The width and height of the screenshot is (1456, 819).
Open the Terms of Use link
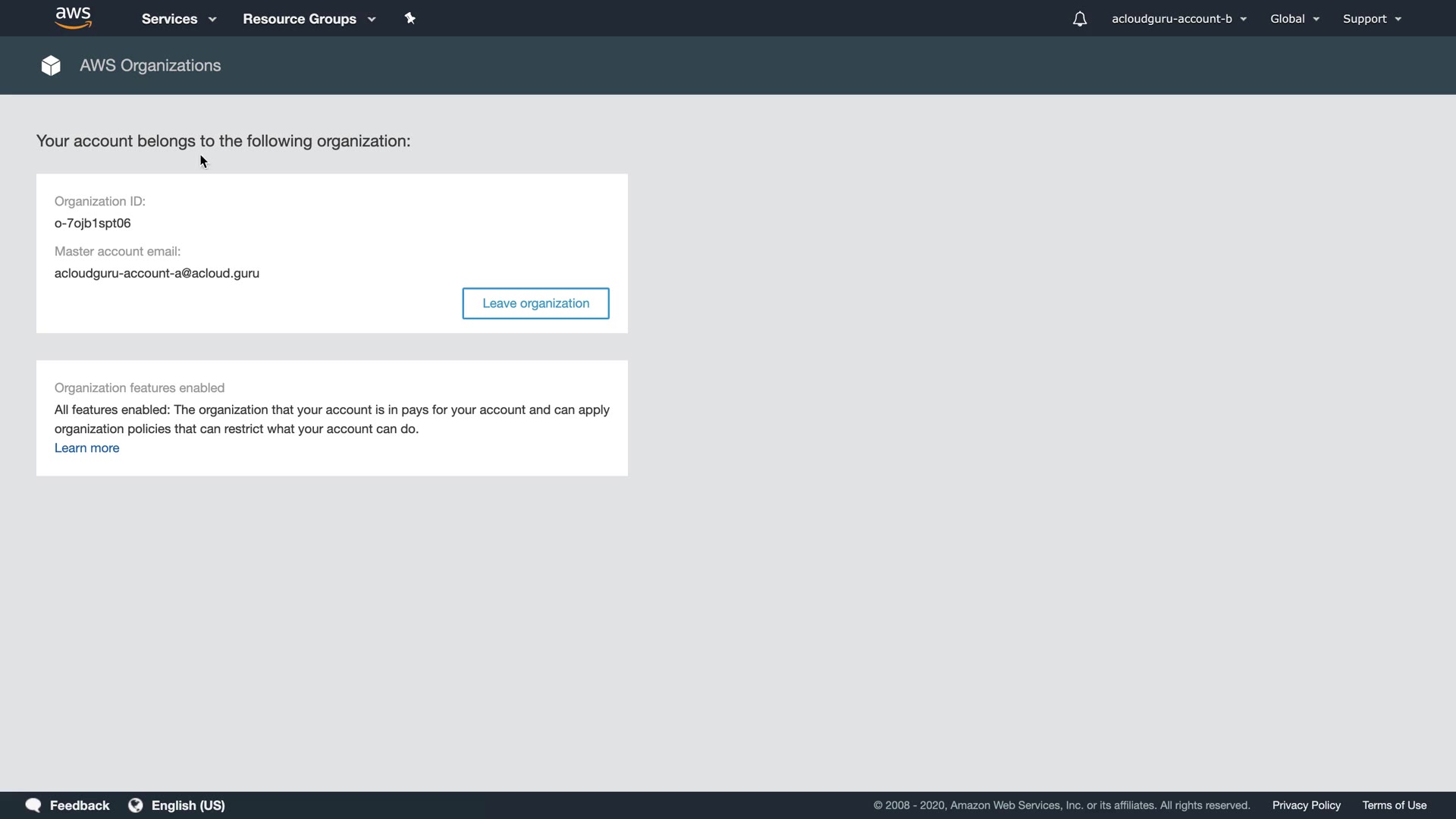(x=1394, y=805)
